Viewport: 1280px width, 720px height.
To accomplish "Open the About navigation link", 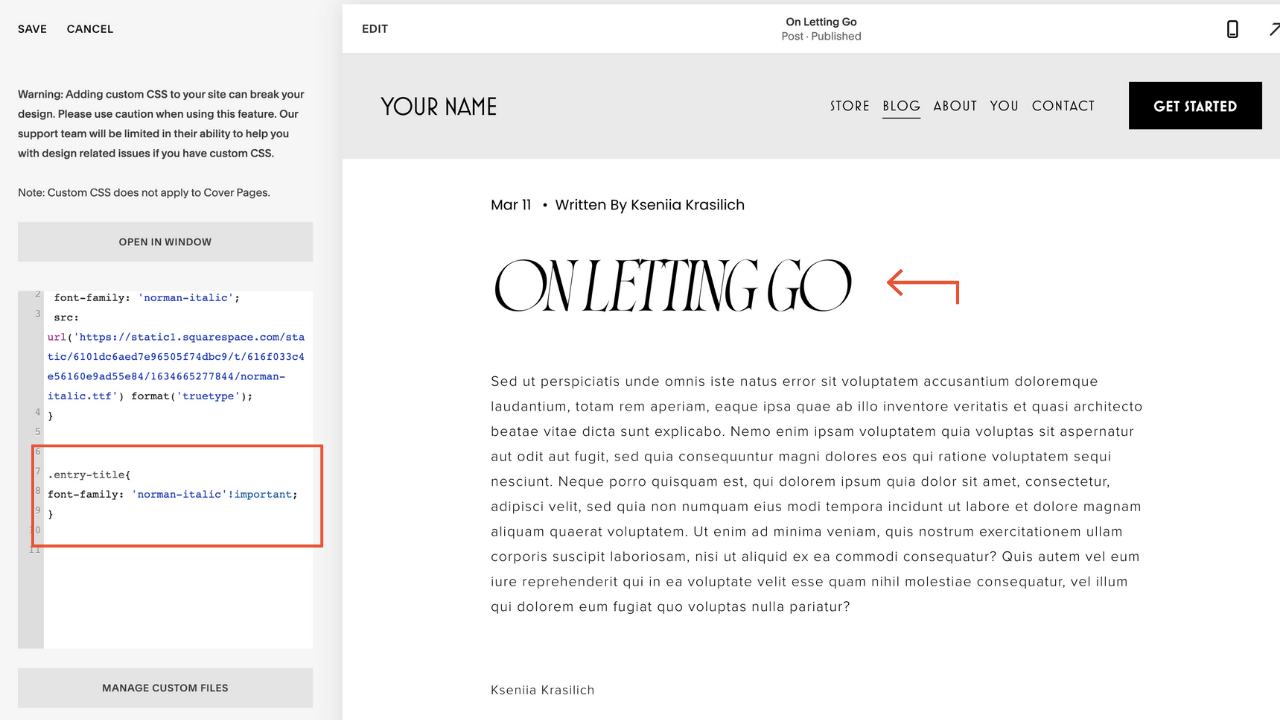I will pos(955,106).
